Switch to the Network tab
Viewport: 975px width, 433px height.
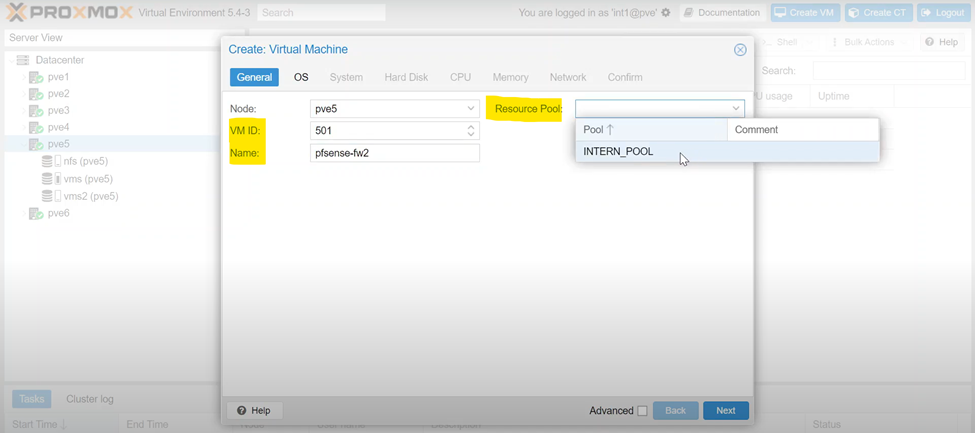coord(568,77)
